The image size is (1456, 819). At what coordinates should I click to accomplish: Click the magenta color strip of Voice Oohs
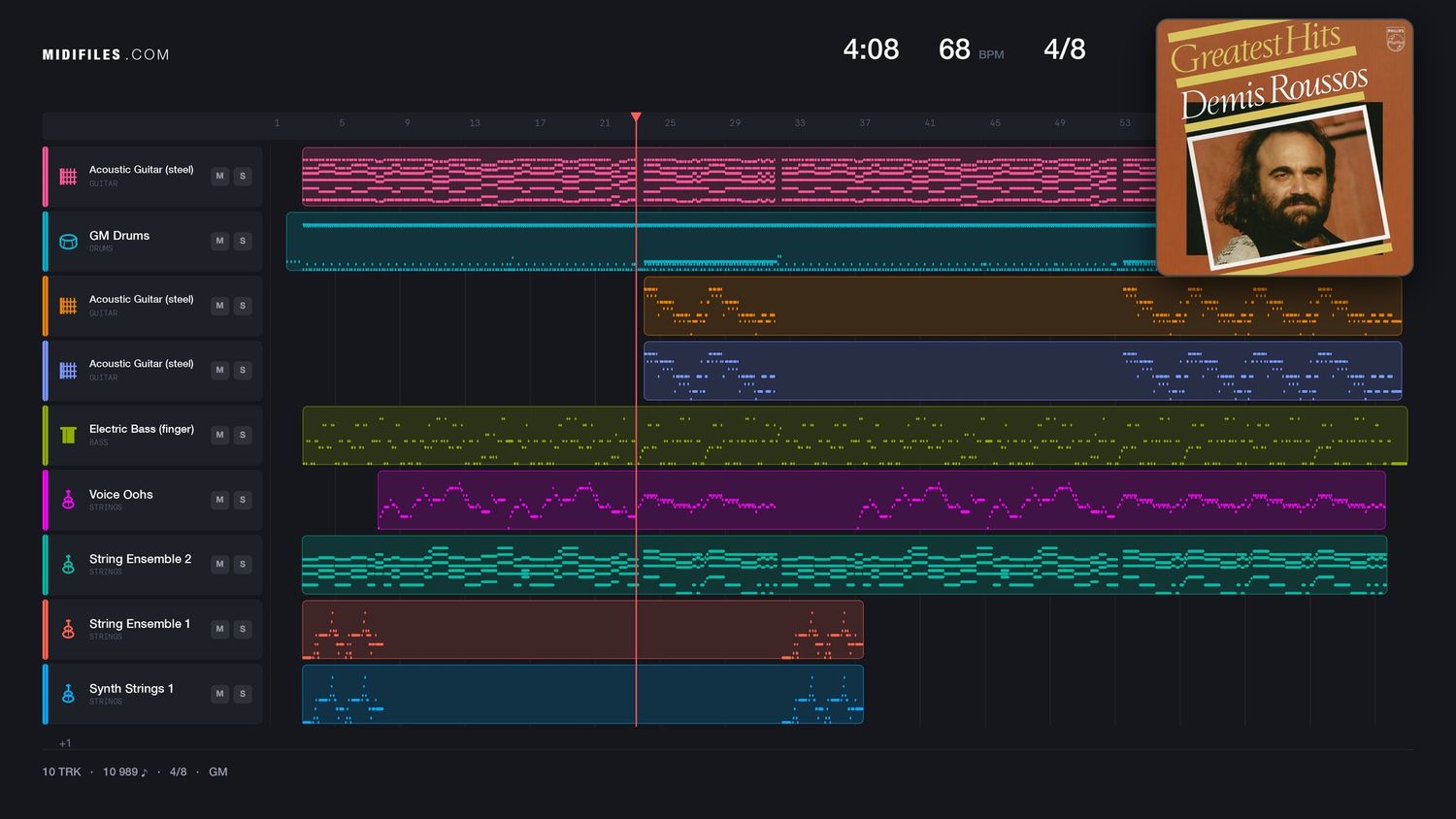pos(45,500)
